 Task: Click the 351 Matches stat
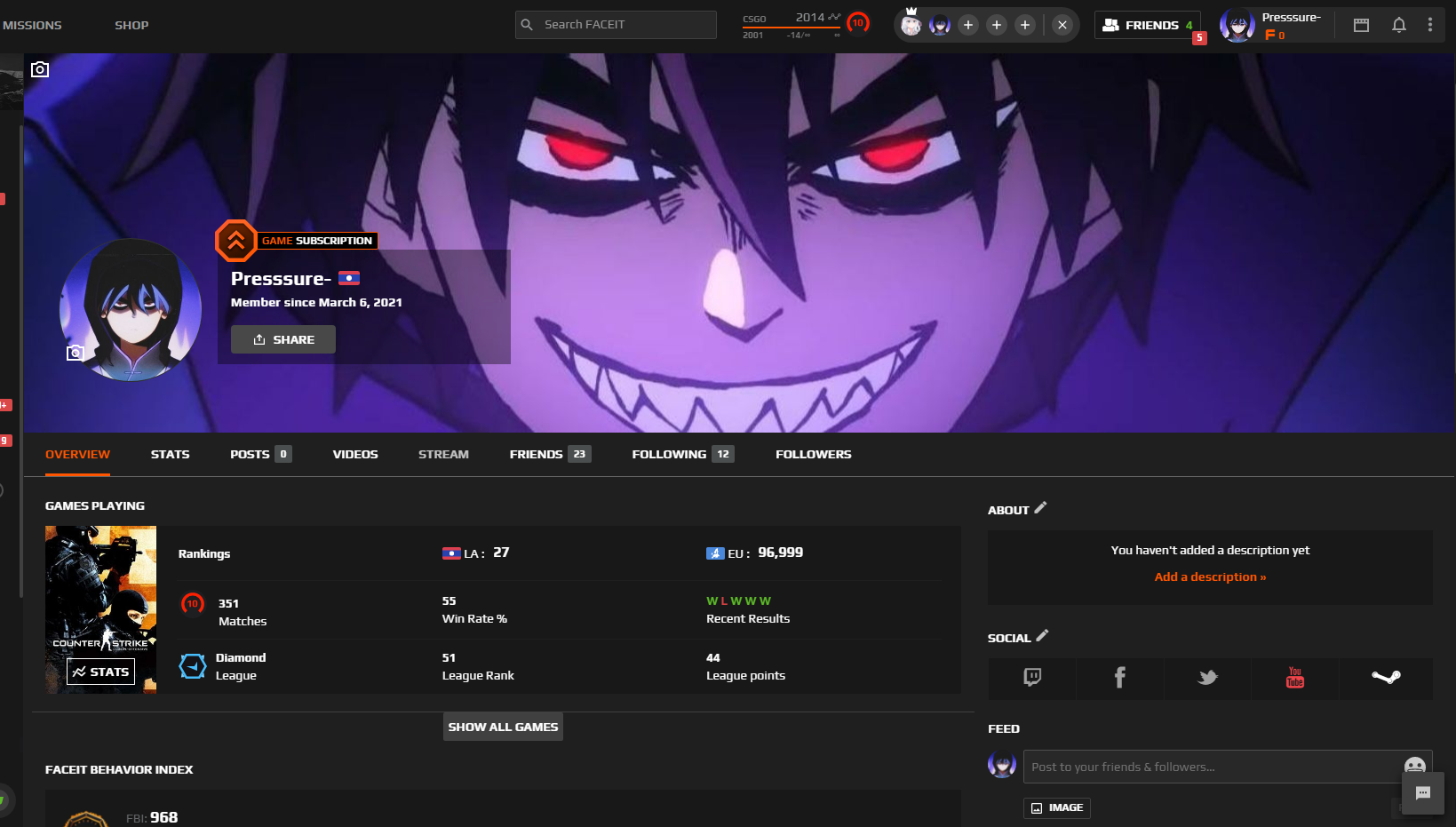click(243, 612)
